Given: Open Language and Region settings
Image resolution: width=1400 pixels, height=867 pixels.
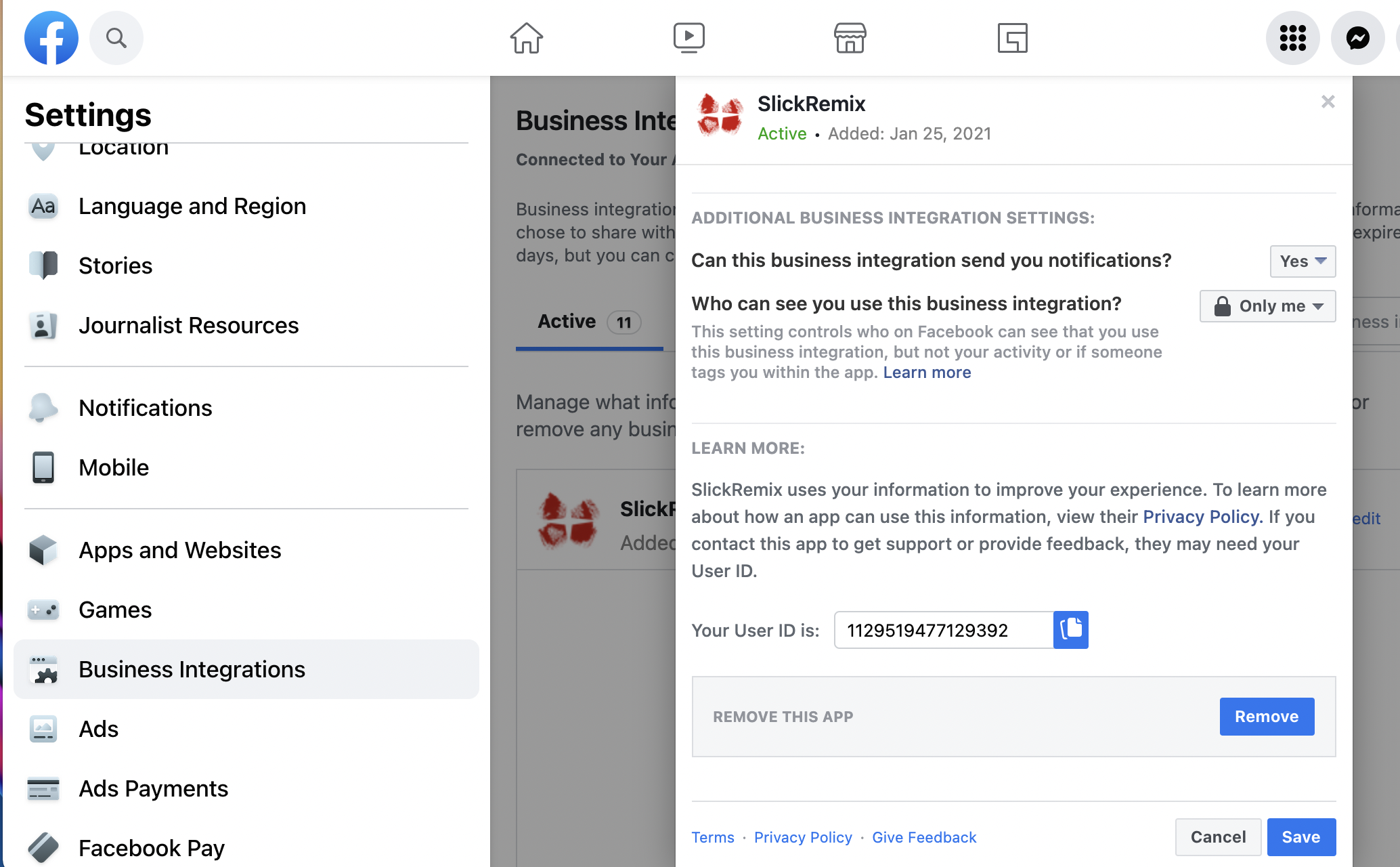Looking at the screenshot, I should click(246, 206).
